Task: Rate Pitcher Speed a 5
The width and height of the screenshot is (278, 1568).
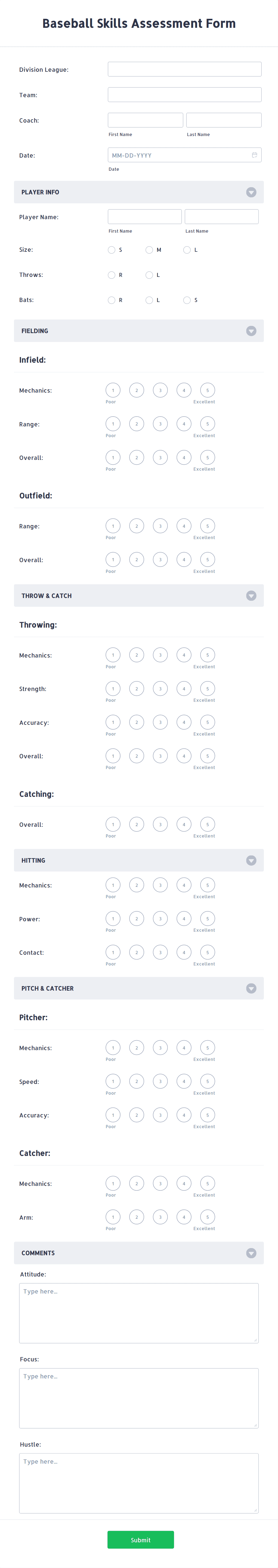Action: (x=207, y=1082)
